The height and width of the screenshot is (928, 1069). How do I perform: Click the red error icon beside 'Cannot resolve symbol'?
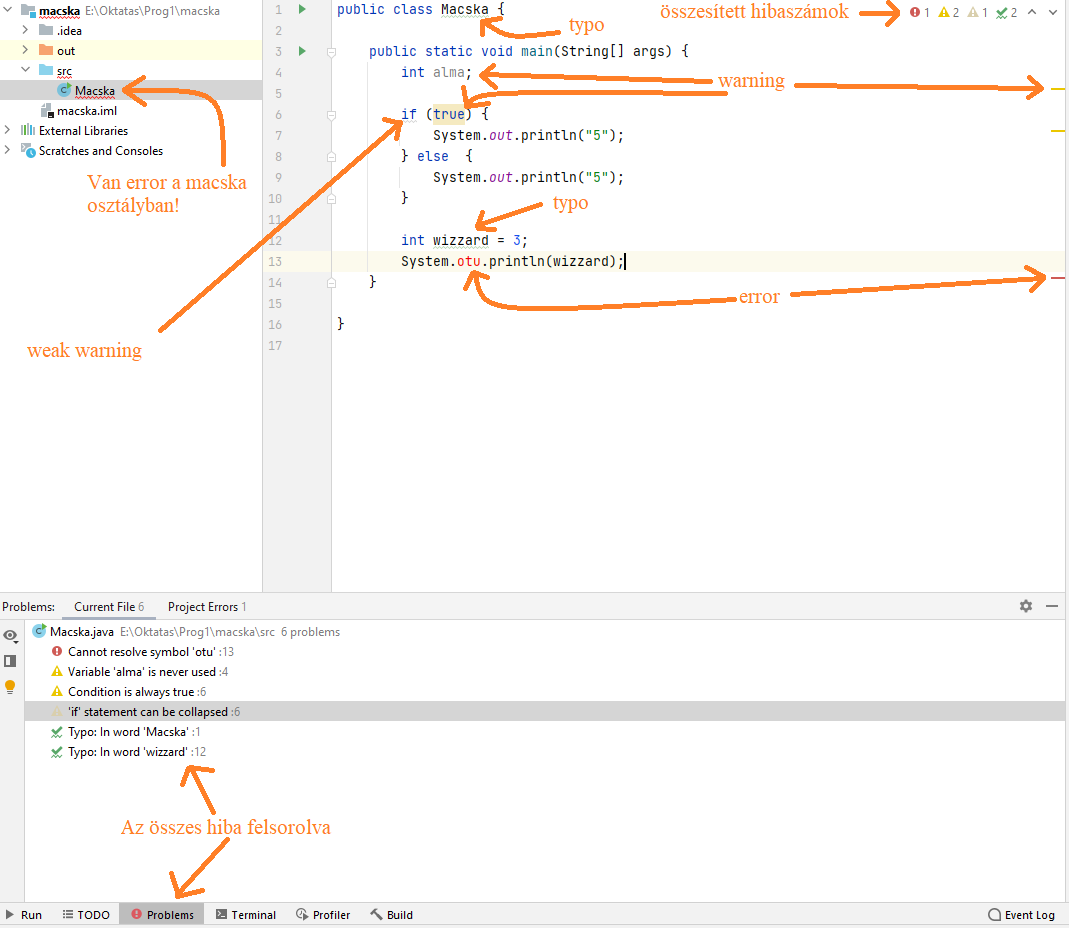(57, 652)
